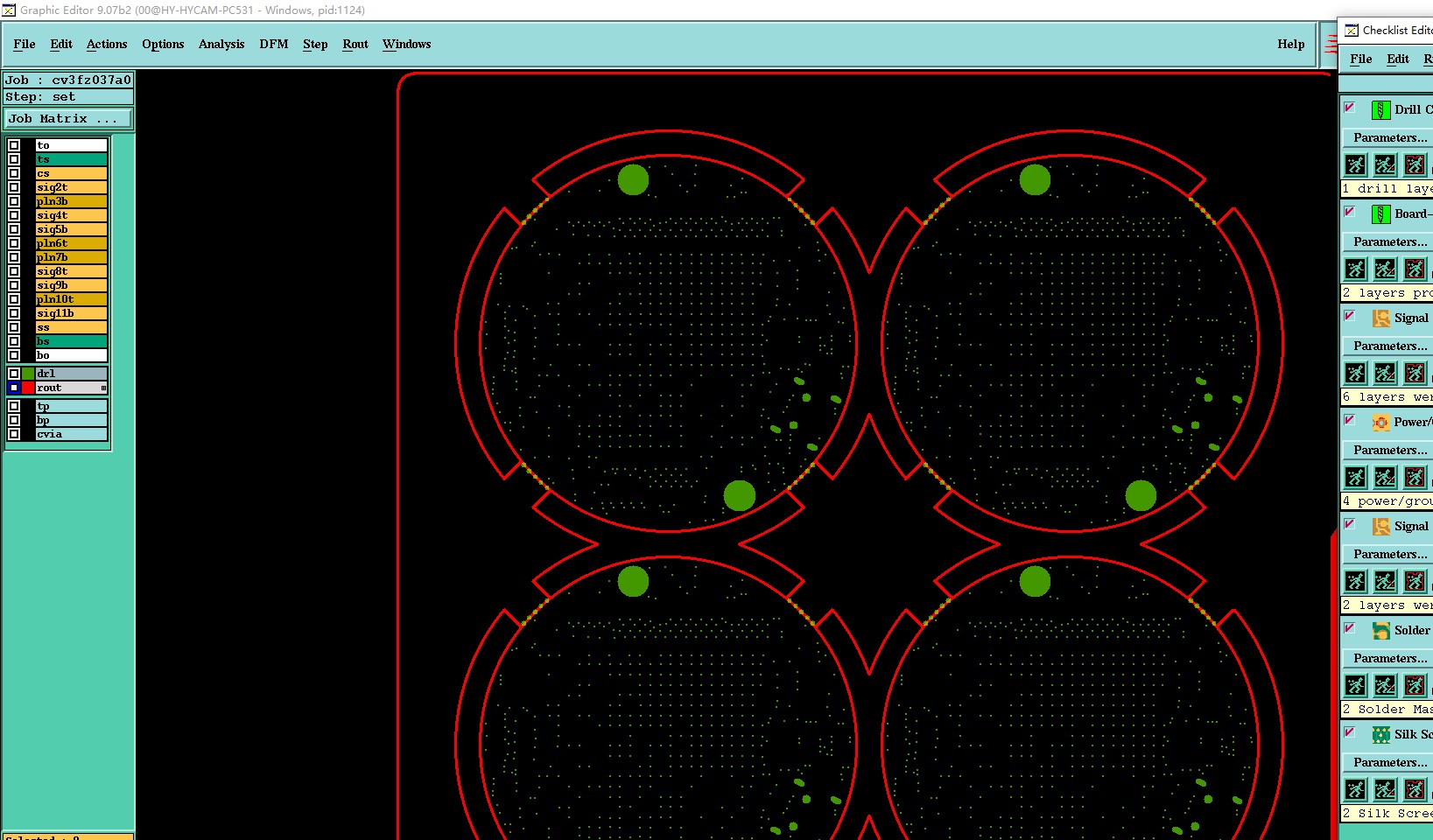Open File menu in Checklist Editor window
The height and width of the screenshot is (840, 1433).
(x=1361, y=59)
